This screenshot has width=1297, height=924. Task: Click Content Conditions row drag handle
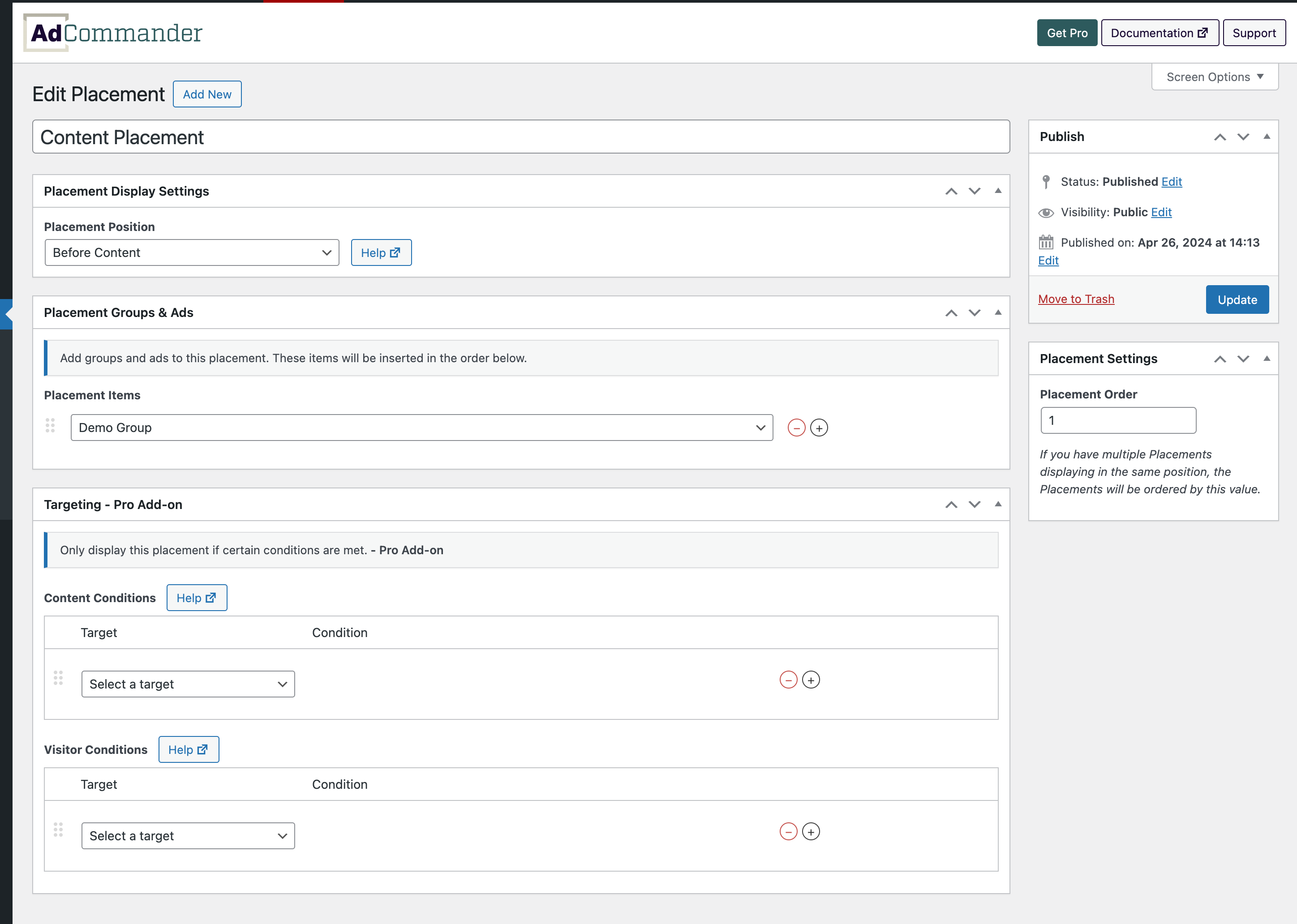coord(58,678)
